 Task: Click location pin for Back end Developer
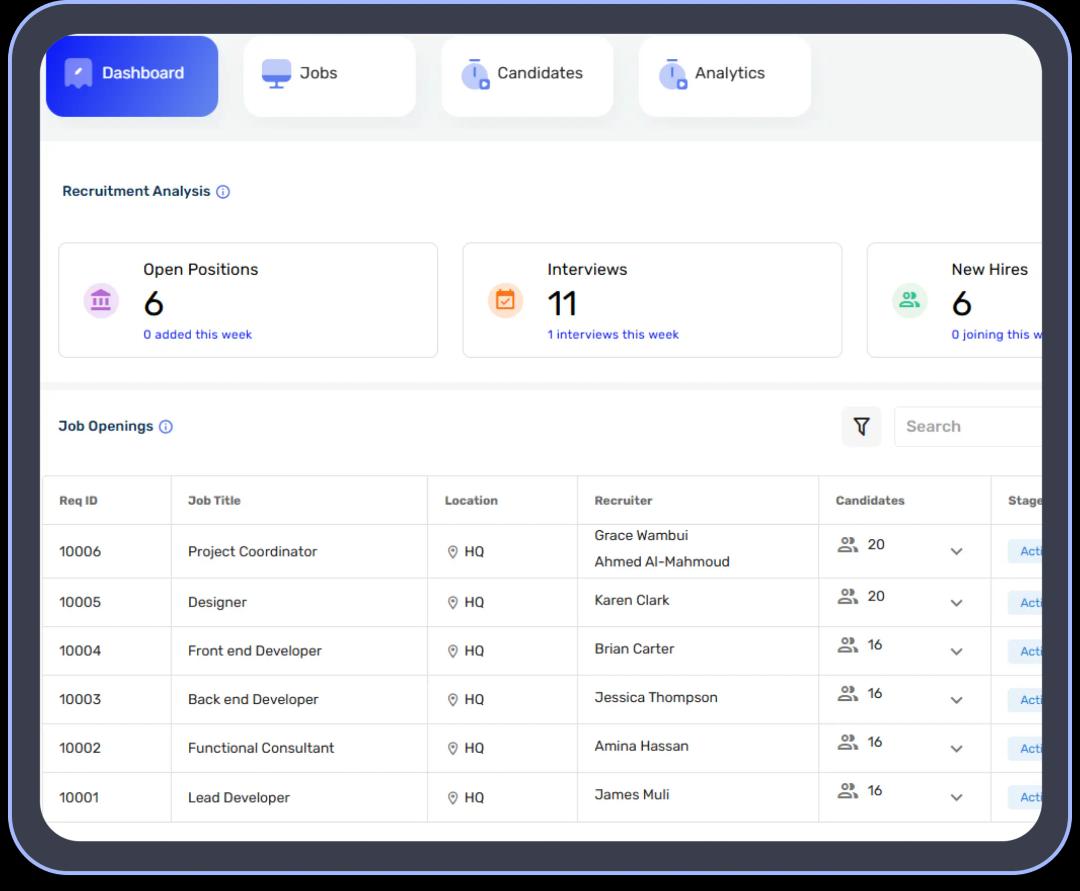click(453, 700)
